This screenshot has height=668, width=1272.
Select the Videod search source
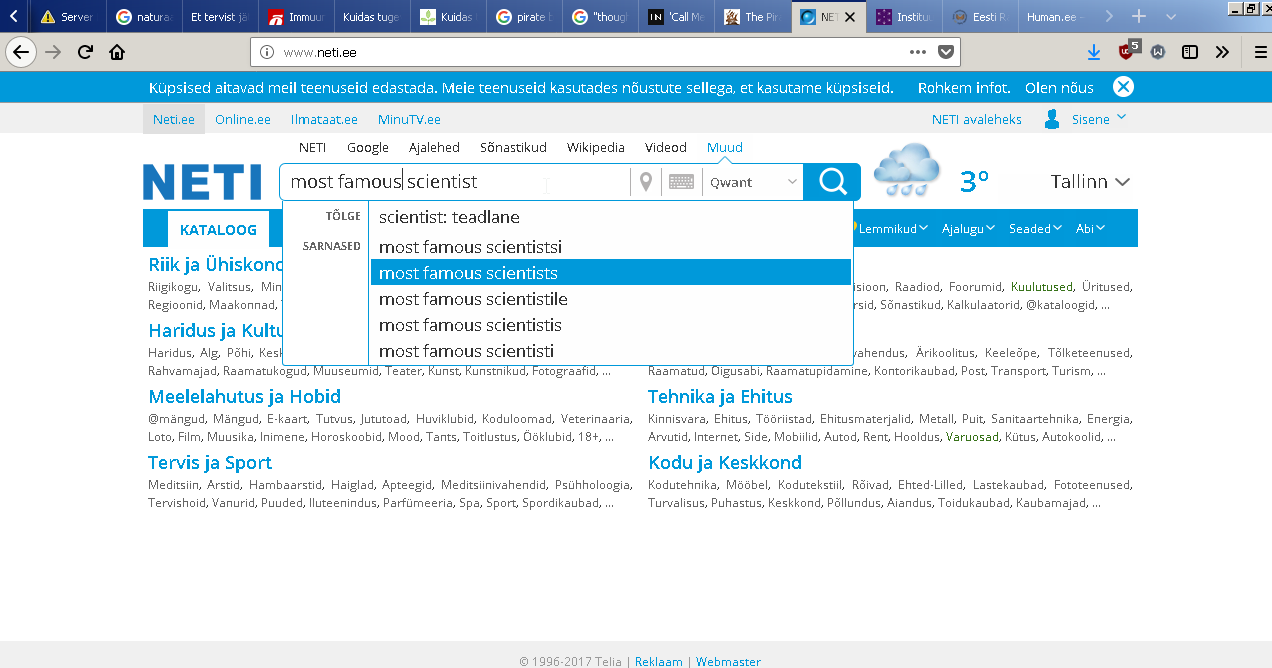pyautogui.click(x=666, y=147)
